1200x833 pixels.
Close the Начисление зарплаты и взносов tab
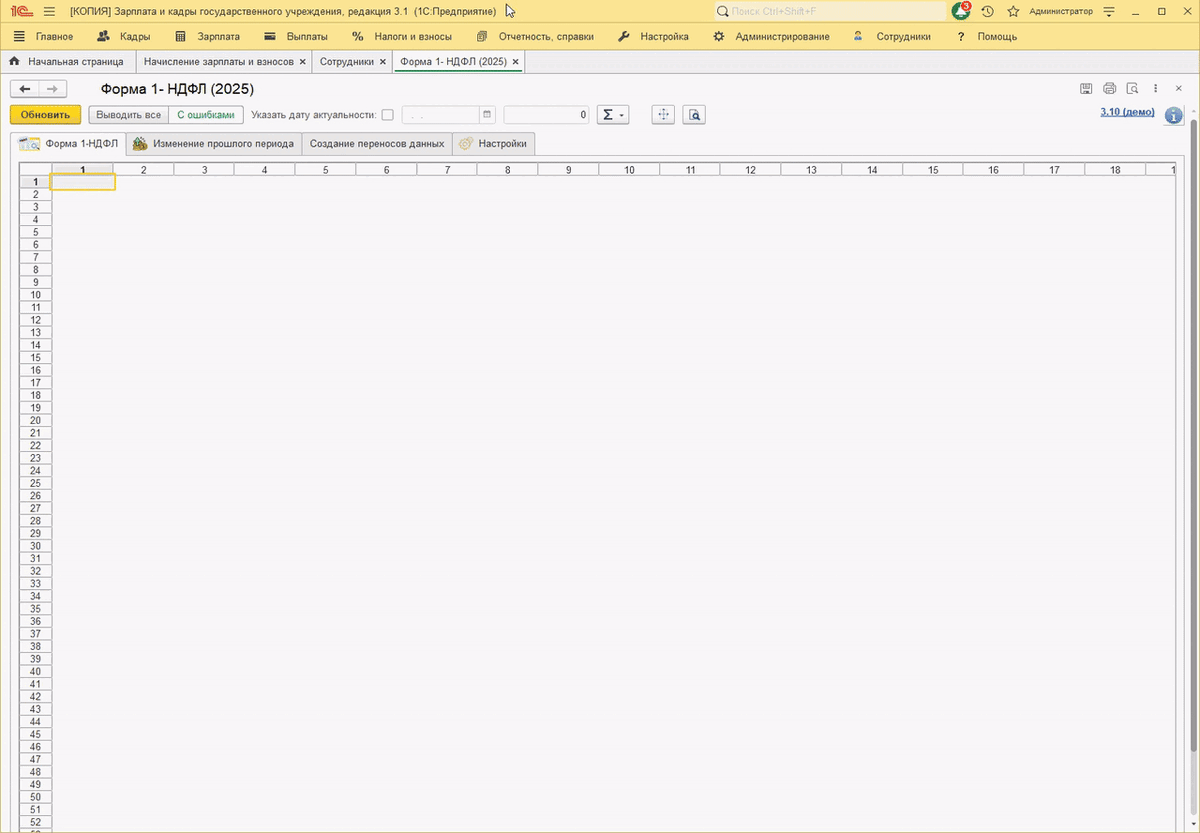(x=303, y=62)
